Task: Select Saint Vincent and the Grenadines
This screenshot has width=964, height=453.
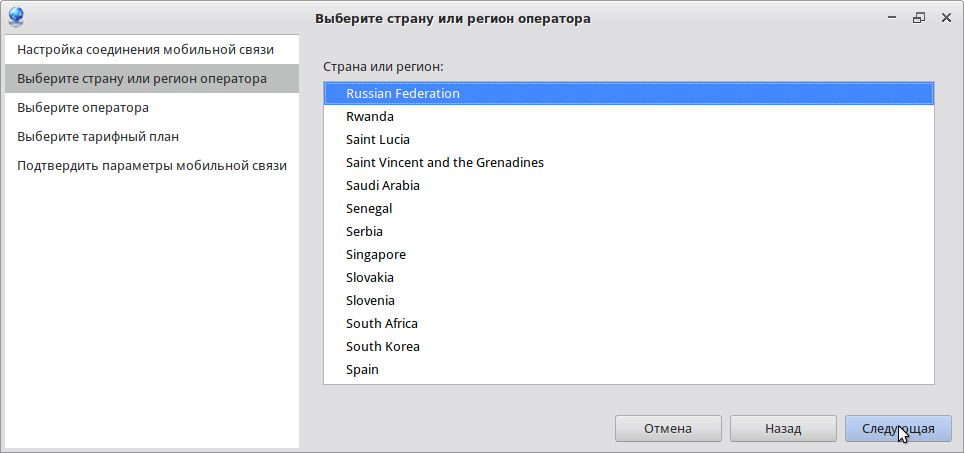Action: click(445, 162)
